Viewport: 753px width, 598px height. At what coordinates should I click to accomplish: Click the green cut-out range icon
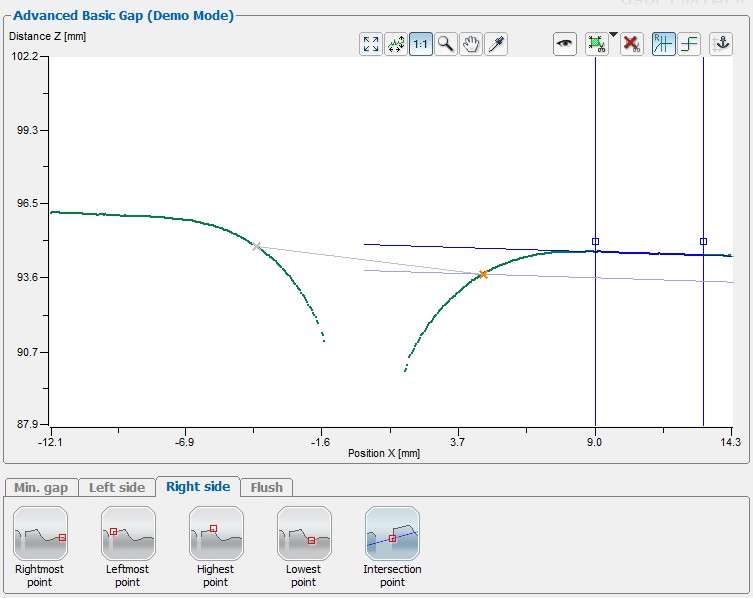[x=596, y=44]
